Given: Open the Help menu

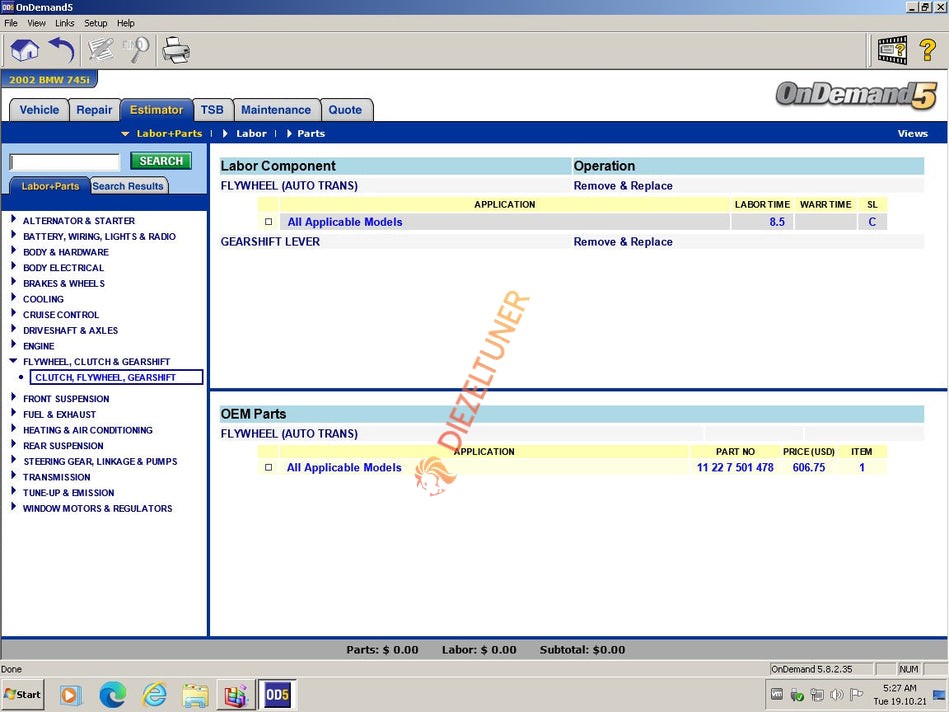Looking at the screenshot, I should pos(126,23).
